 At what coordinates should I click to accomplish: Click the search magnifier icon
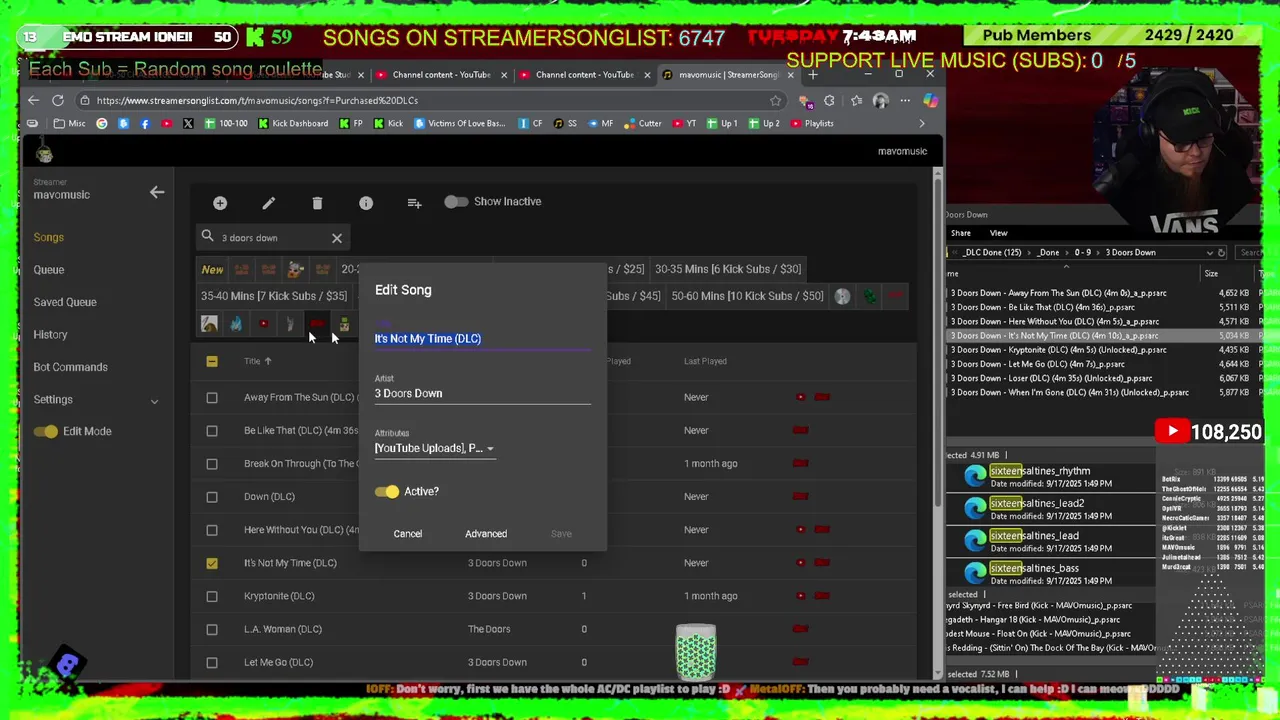click(208, 237)
